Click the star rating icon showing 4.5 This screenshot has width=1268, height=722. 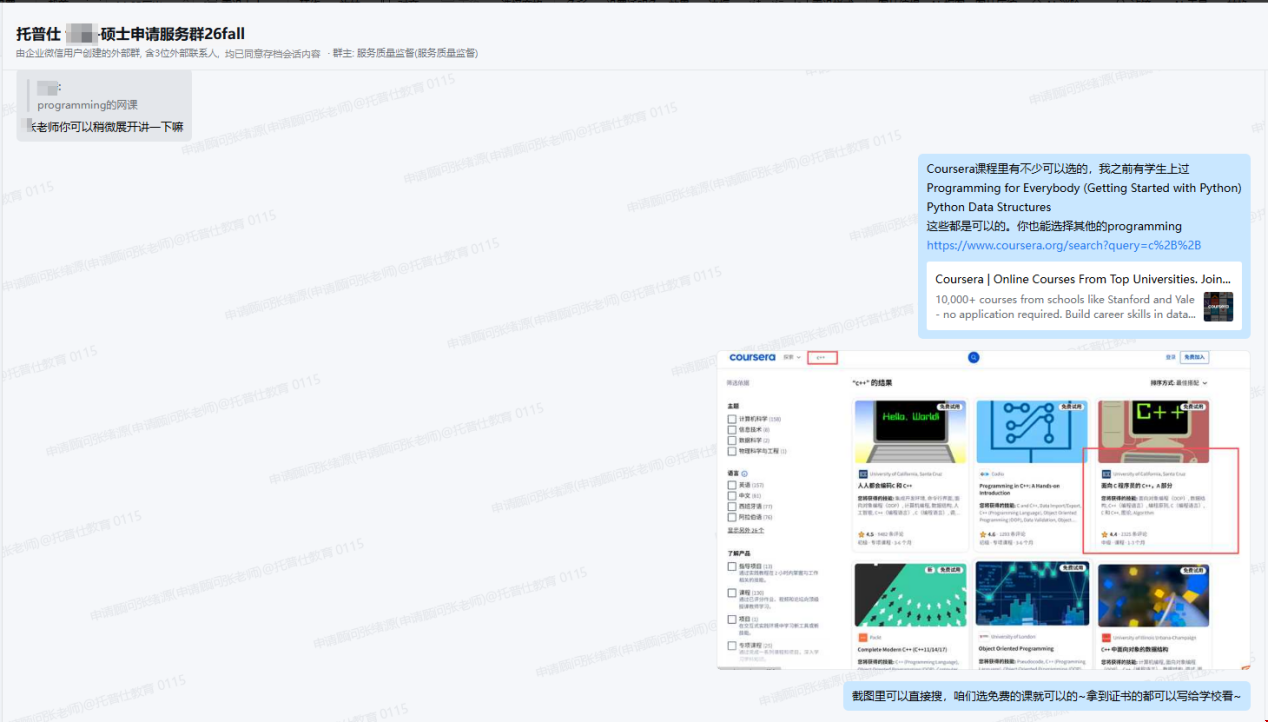(x=861, y=535)
